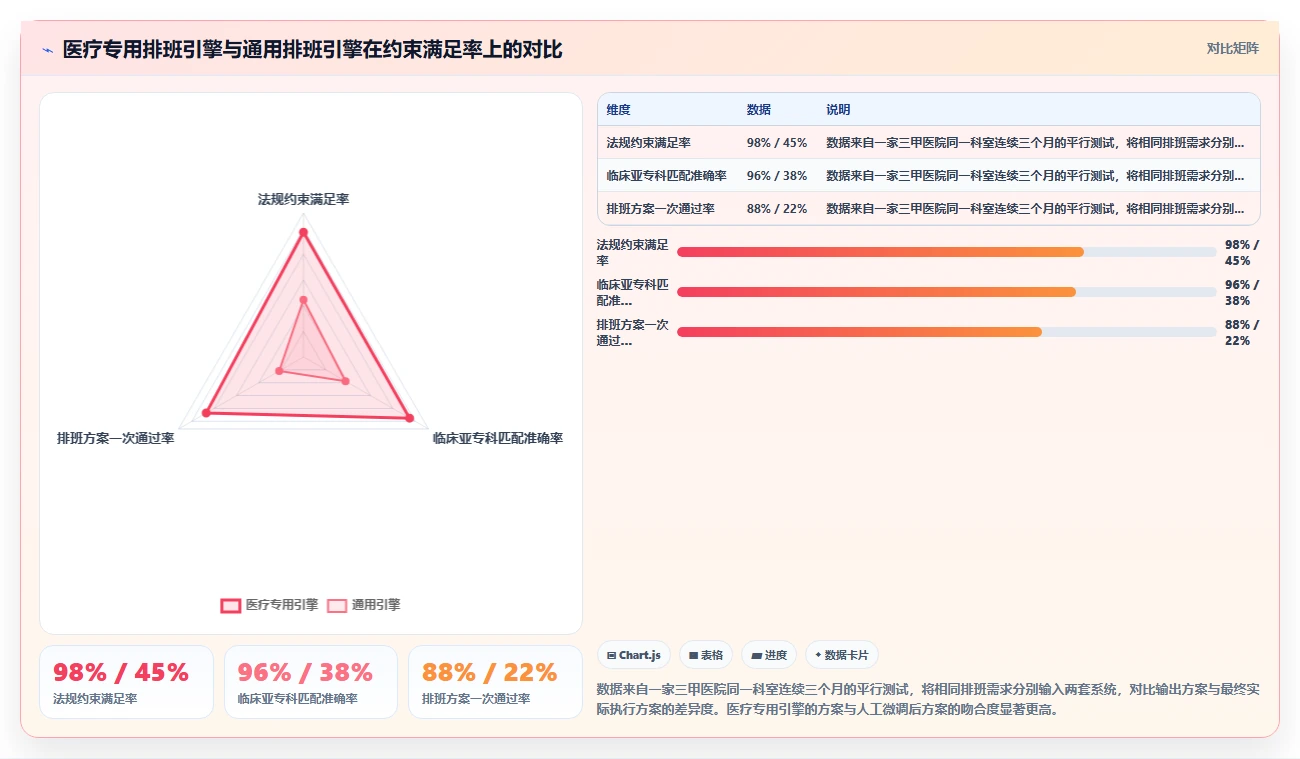Click the 数据卡片 tag chip
The height and width of the screenshot is (759, 1300).
click(x=842, y=655)
